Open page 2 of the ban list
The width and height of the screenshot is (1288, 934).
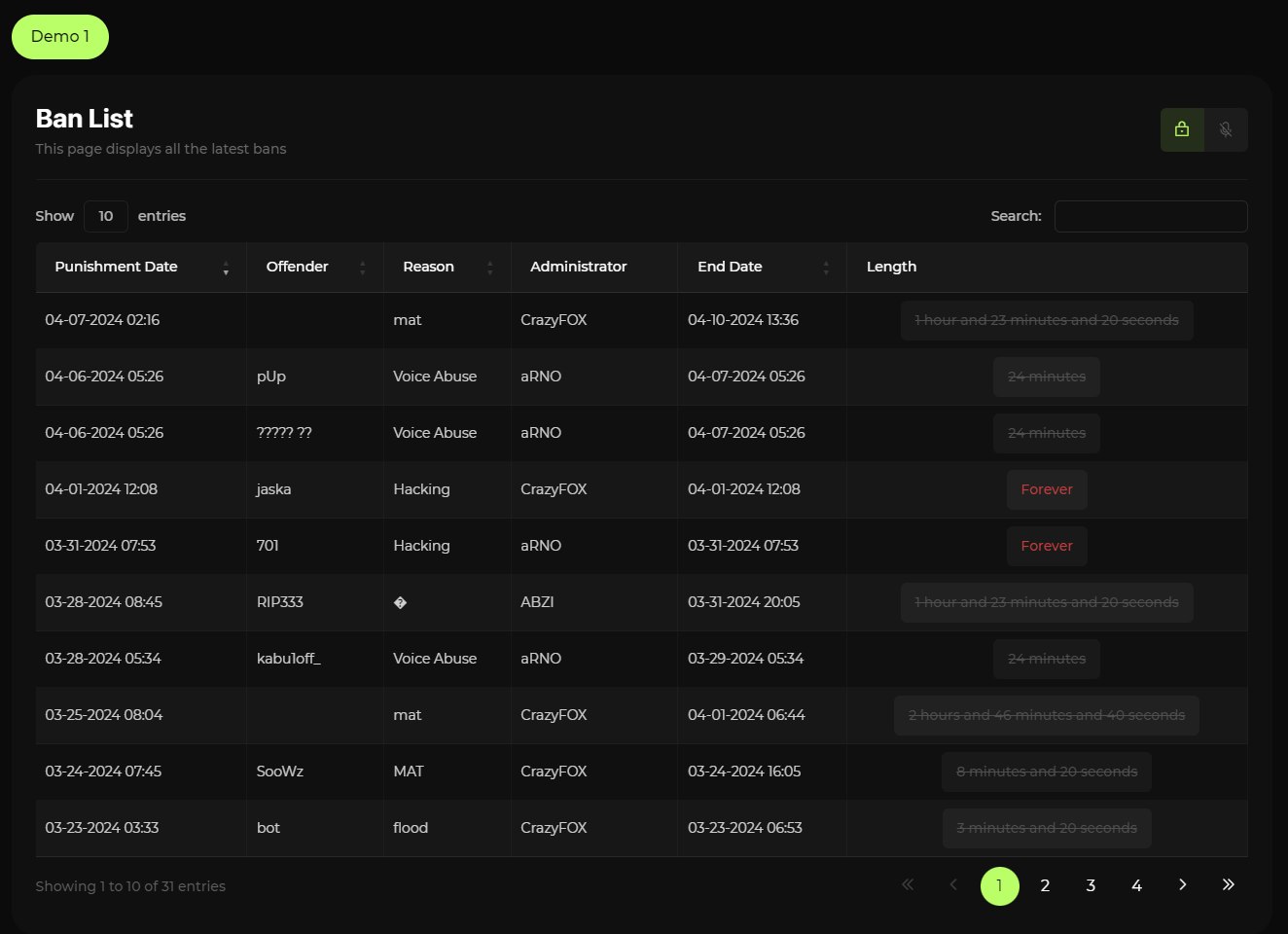1045,885
